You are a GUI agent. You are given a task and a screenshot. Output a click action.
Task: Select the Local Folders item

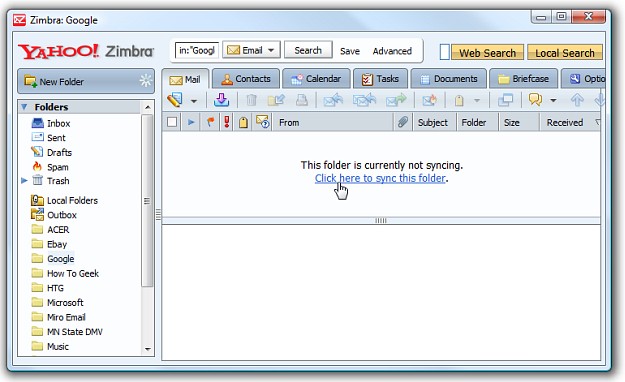click(x=72, y=201)
